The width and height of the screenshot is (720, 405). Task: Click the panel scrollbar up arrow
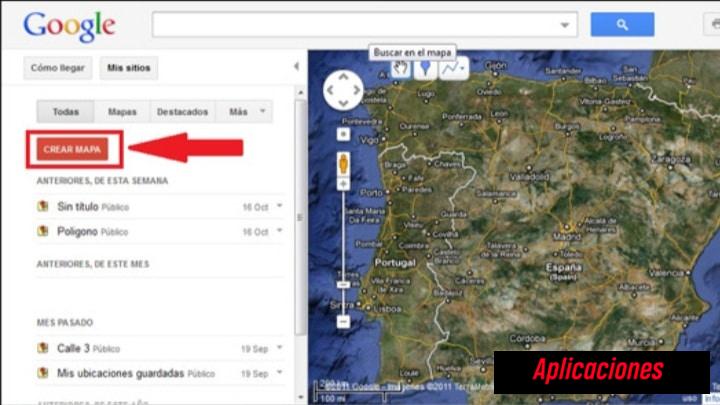(x=300, y=93)
